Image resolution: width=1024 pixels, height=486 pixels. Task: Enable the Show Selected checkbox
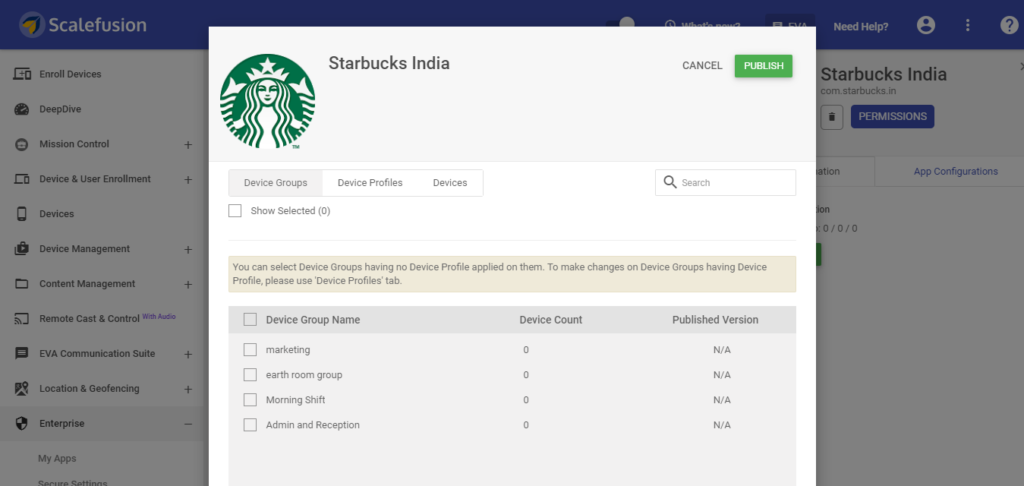[235, 211]
